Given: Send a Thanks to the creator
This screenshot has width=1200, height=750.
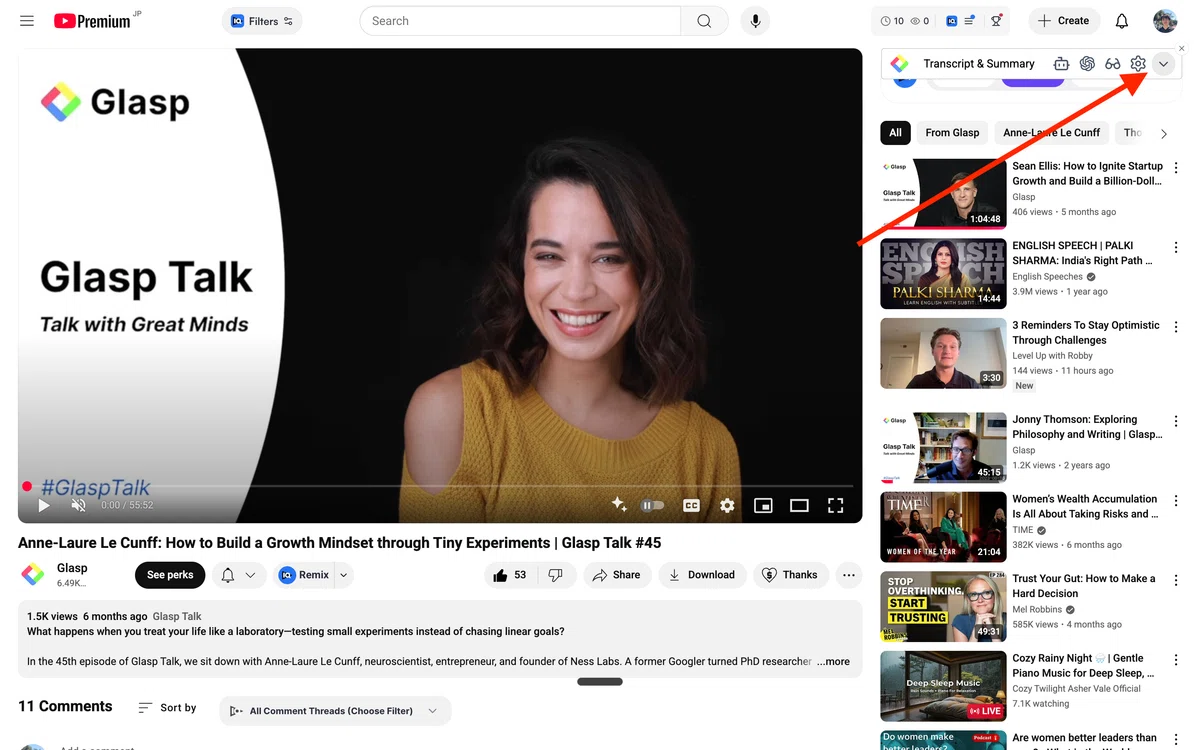Looking at the screenshot, I should coord(790,575).
